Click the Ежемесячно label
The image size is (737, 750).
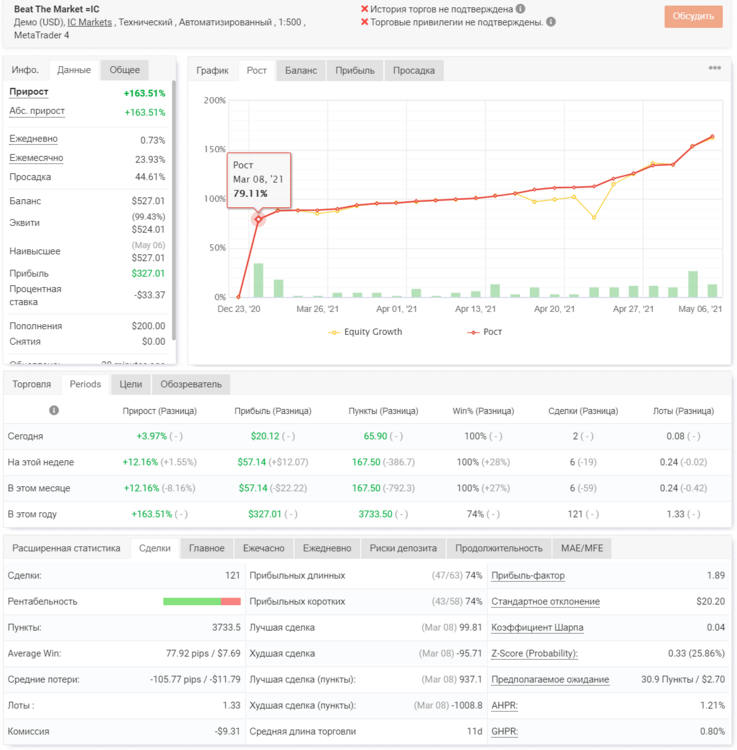pos(36,158)
